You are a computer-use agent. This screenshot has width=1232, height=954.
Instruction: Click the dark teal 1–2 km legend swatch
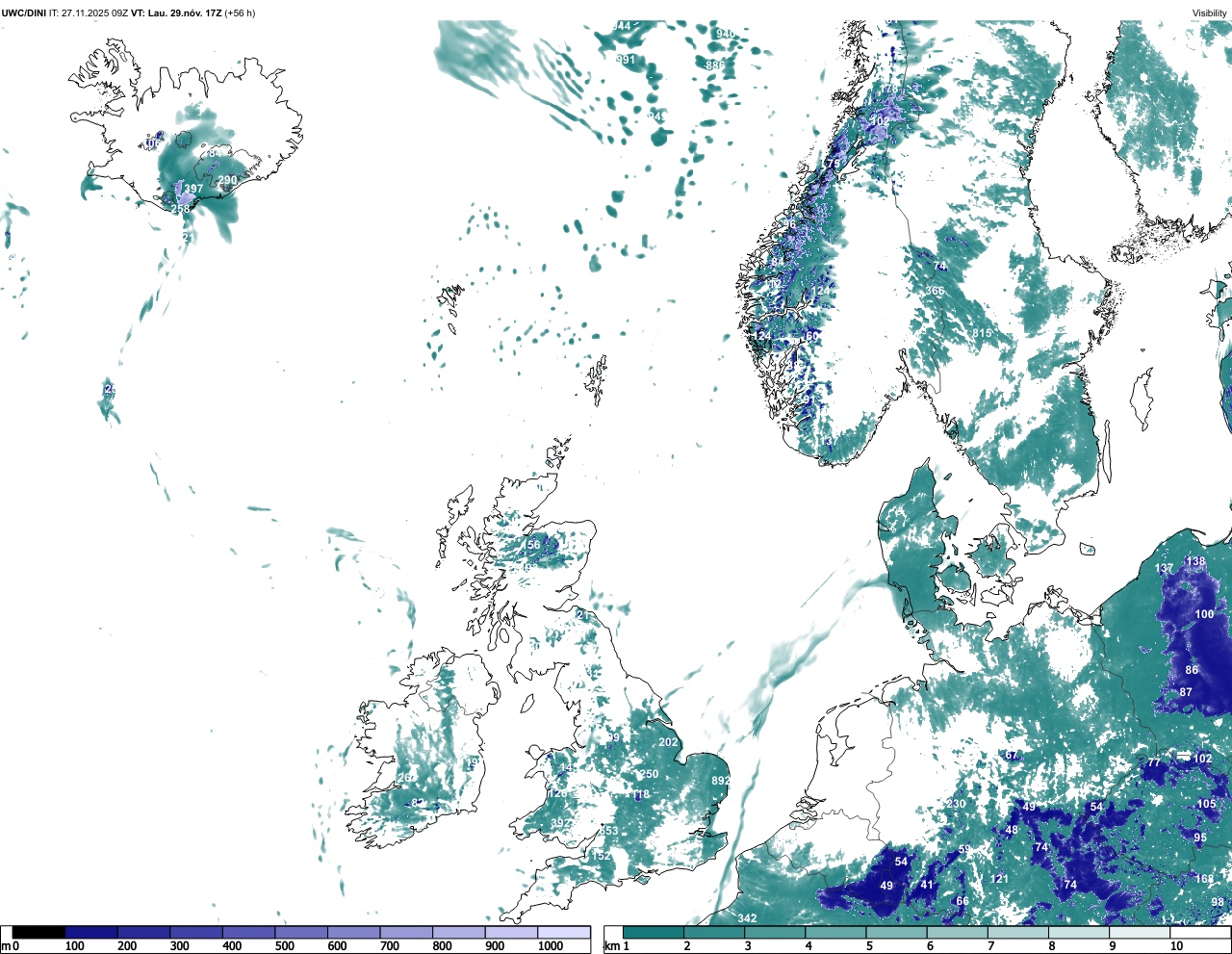click(654, 932)
